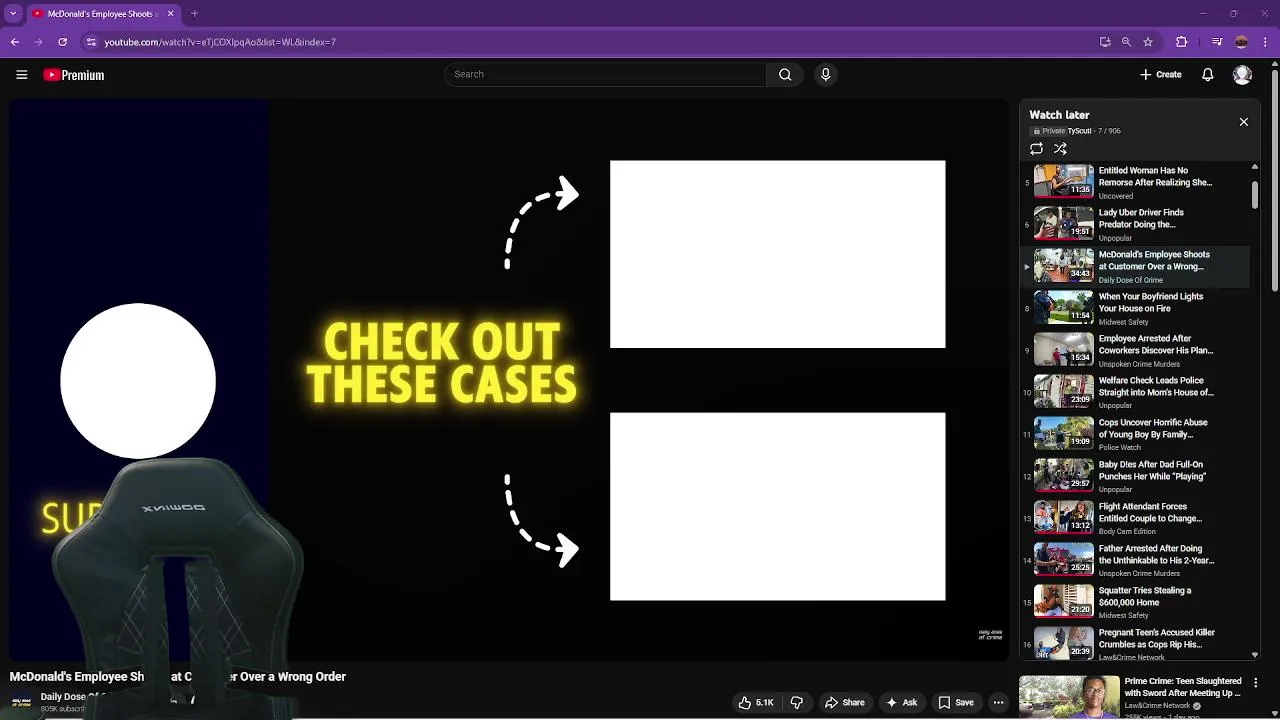The image size is (1280, 720).
Task: Toggle loop playlist in Watch later
Action: click(x=1036, y=149)
